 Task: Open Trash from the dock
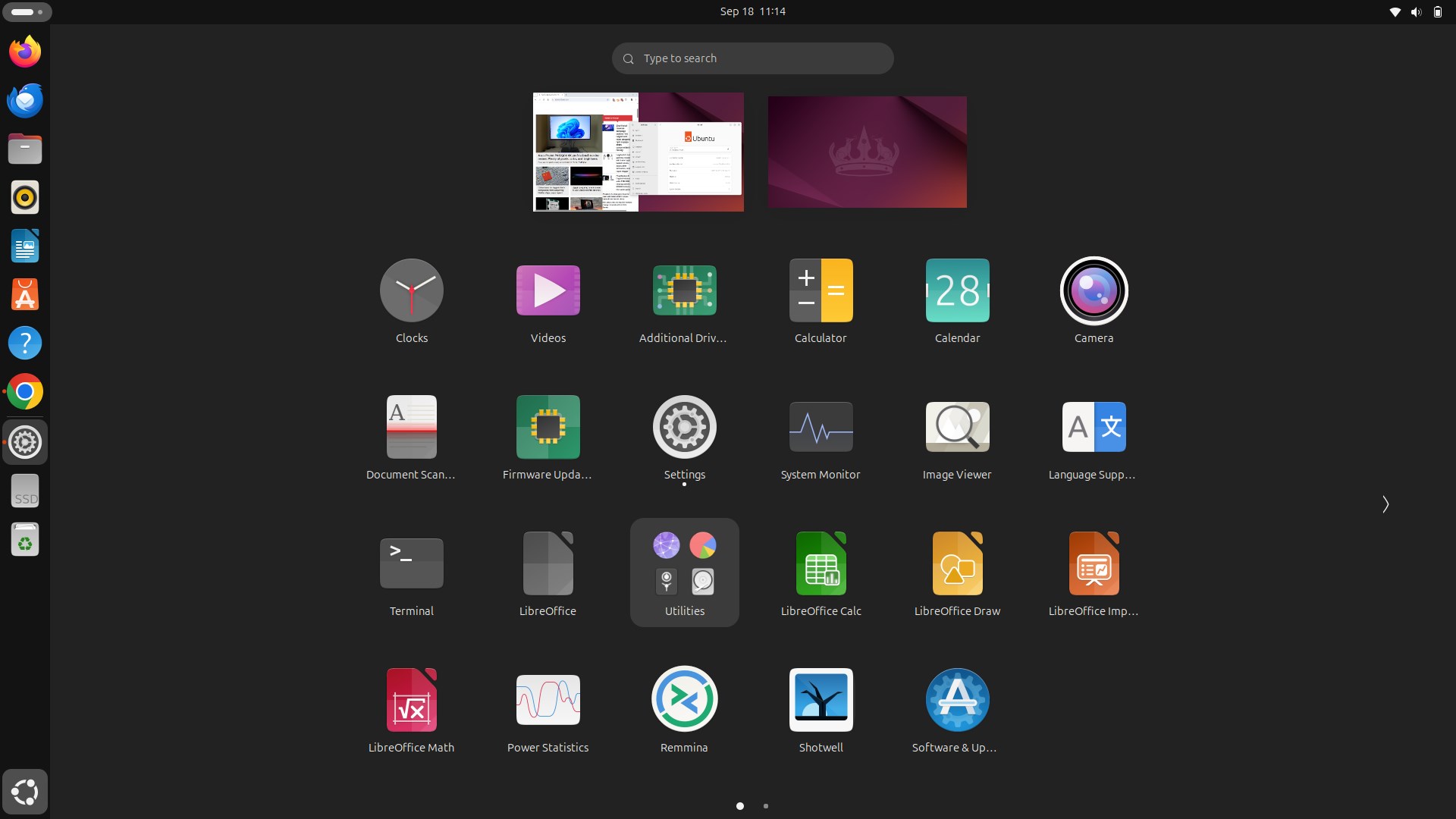[x=25, y=540]
